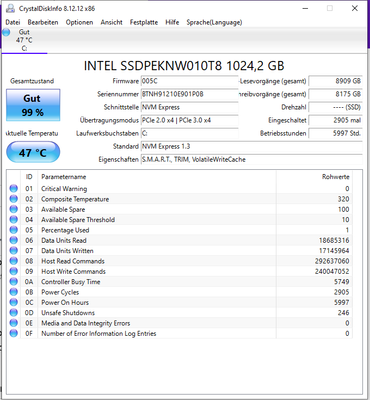Click the Eigenschaften field with S.M.A.R.T., TRIM
The width and height of the screenshot is (370, 400).
tap(252, 159)
